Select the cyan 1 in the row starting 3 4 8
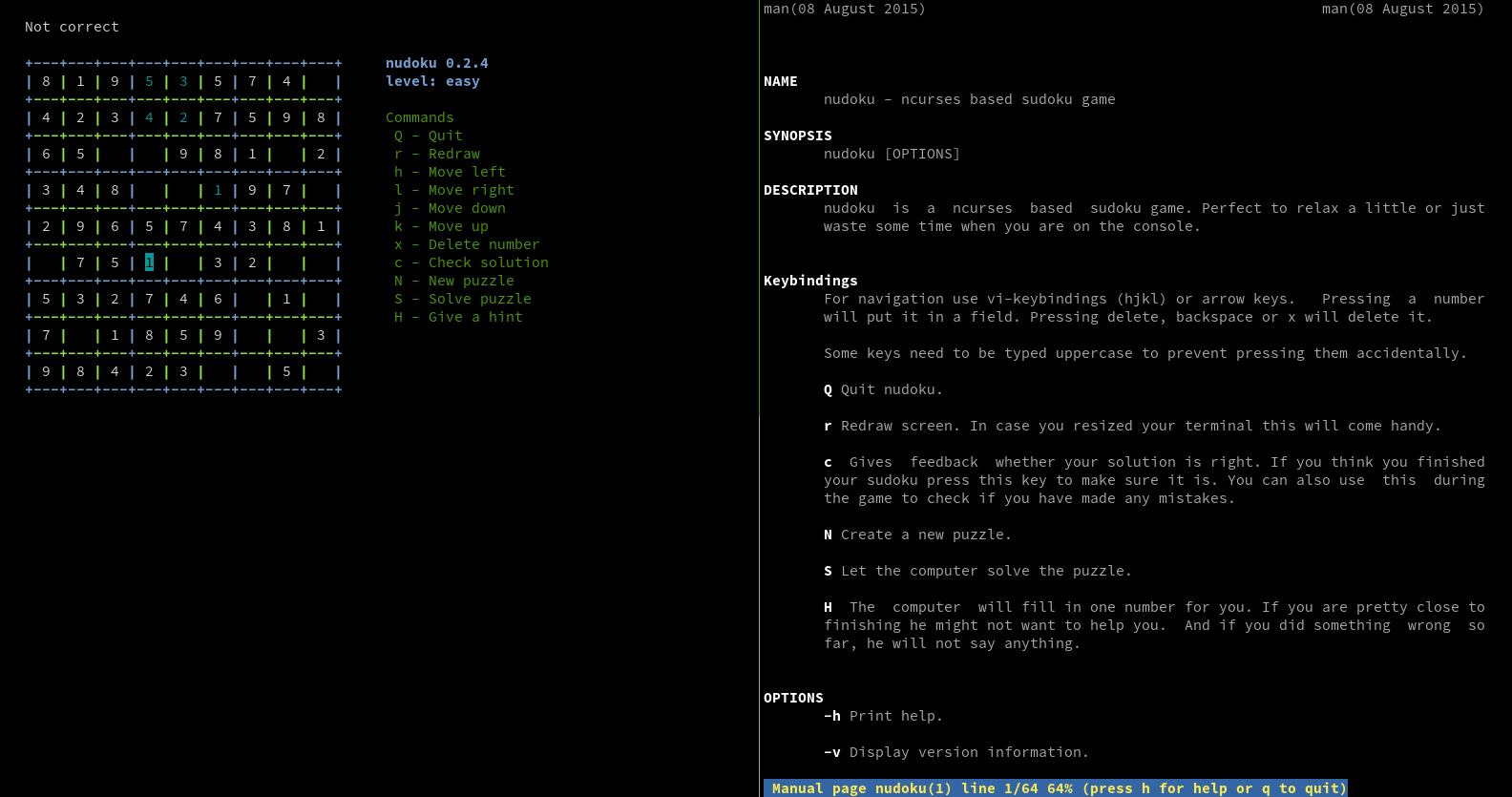 (218, 190)
